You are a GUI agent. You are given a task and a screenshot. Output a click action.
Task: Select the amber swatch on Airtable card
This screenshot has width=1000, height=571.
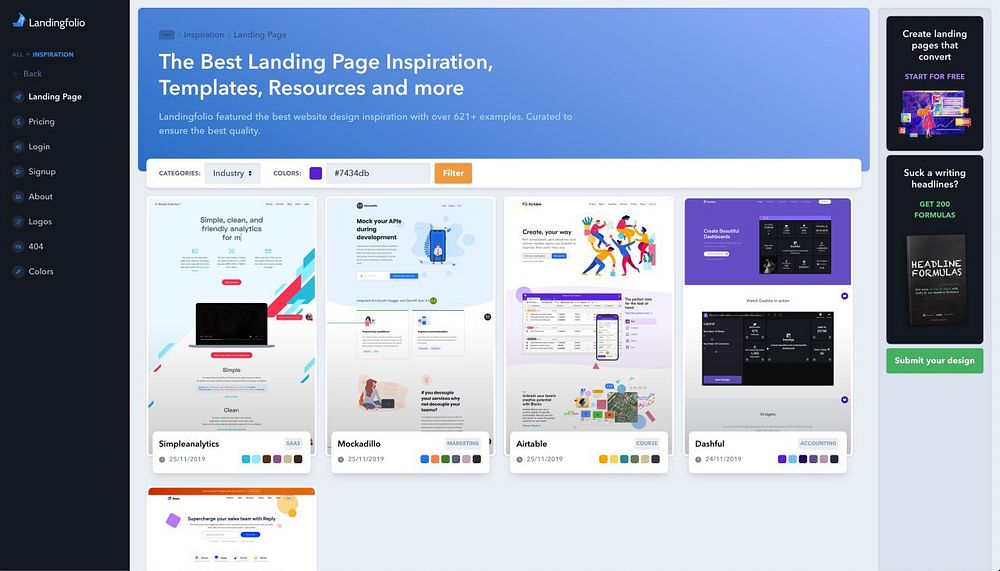pyautogui.click(x=603, y=459)
